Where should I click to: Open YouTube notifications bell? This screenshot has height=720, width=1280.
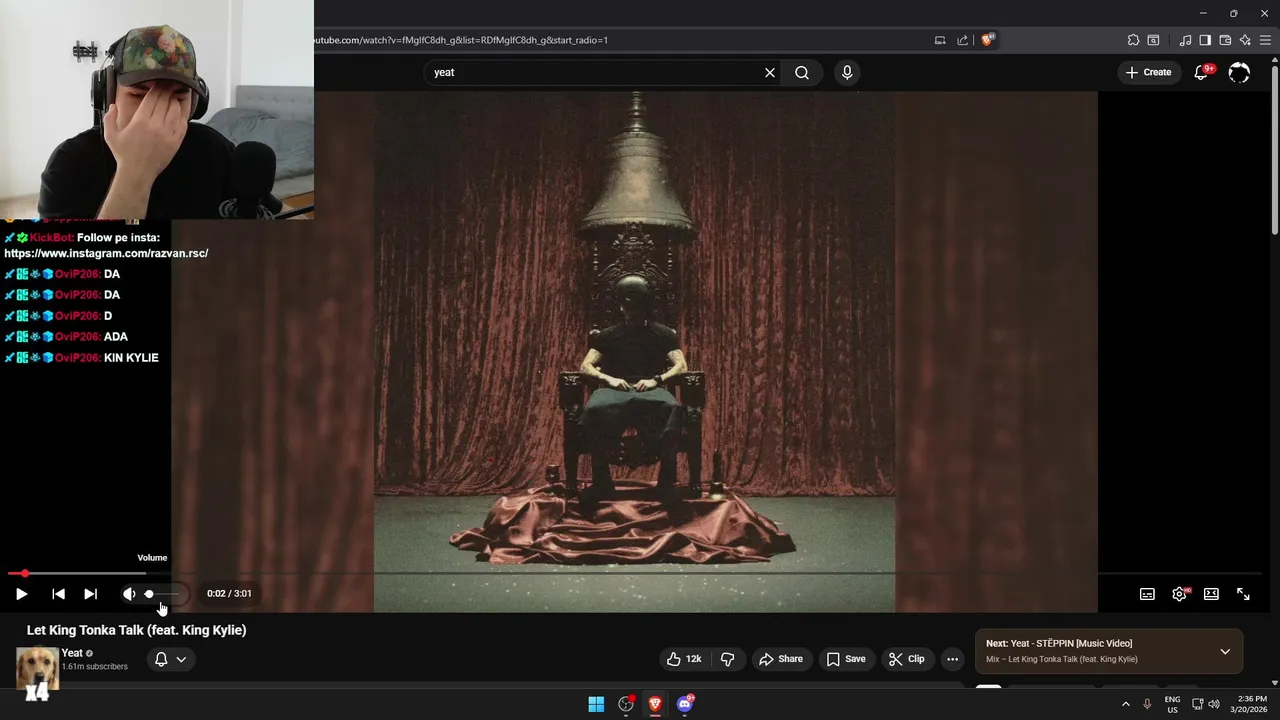click(1202, 72)
